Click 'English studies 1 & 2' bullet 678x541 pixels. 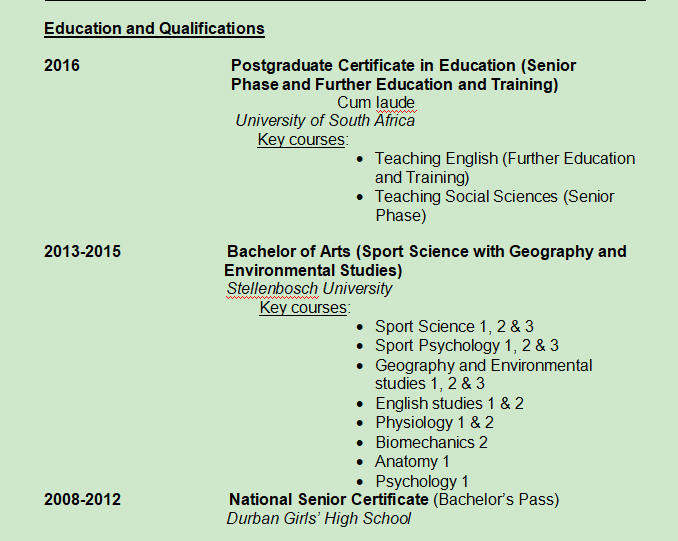[449, 403]
